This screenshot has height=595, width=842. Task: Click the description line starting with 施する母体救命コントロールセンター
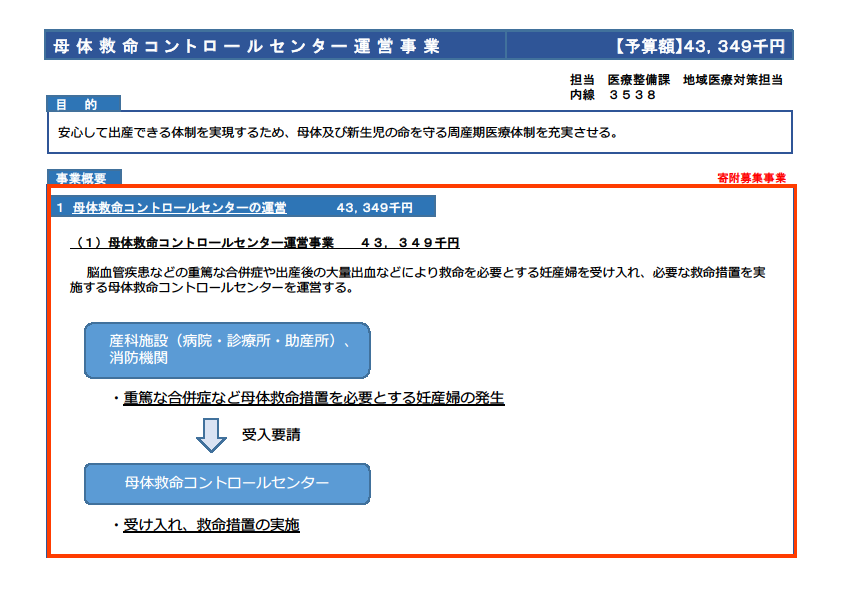[212, 288]
